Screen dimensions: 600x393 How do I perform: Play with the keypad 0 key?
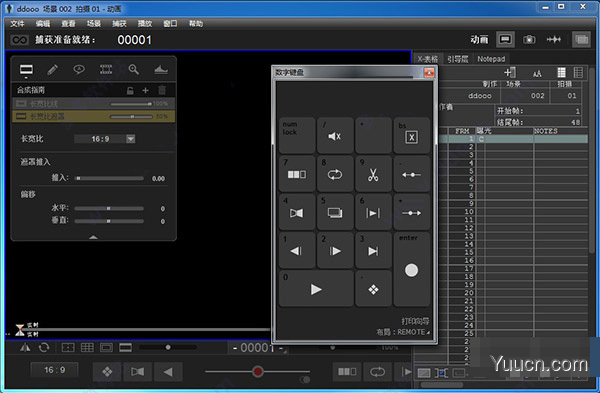coord(316,288)
